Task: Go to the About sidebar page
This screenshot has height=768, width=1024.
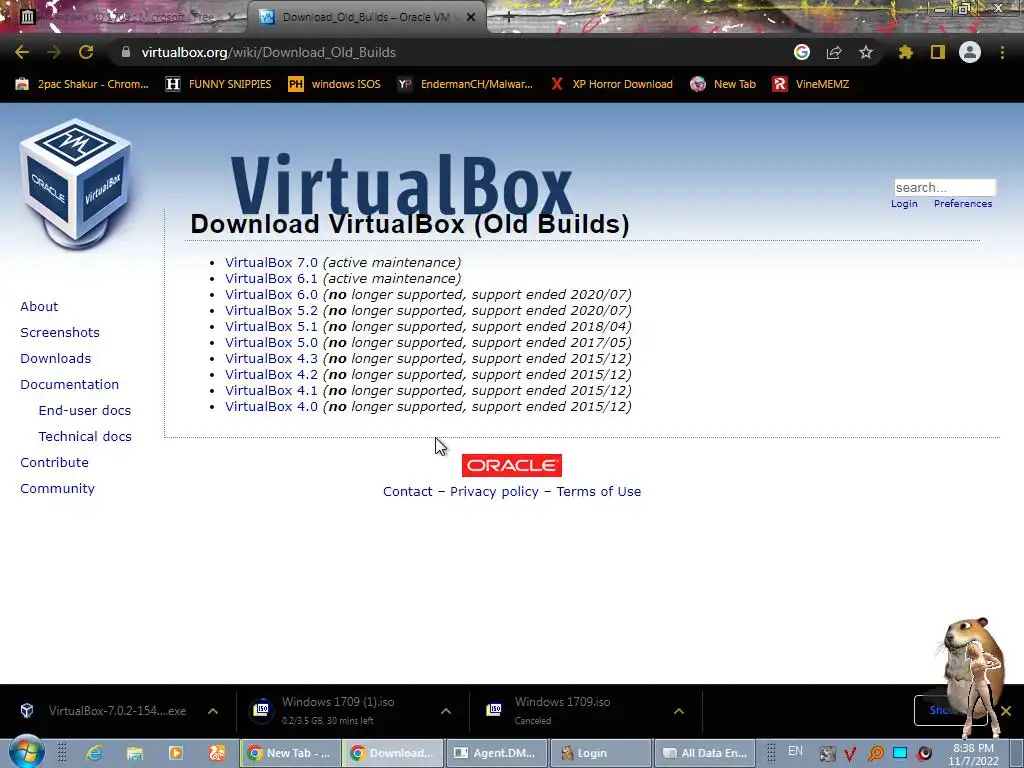Action: pyautogui.click(x=39, y=306)
